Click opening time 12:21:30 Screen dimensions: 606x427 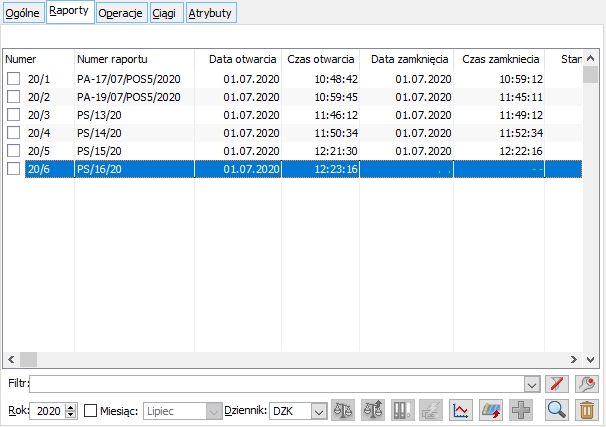pos(336,151)
